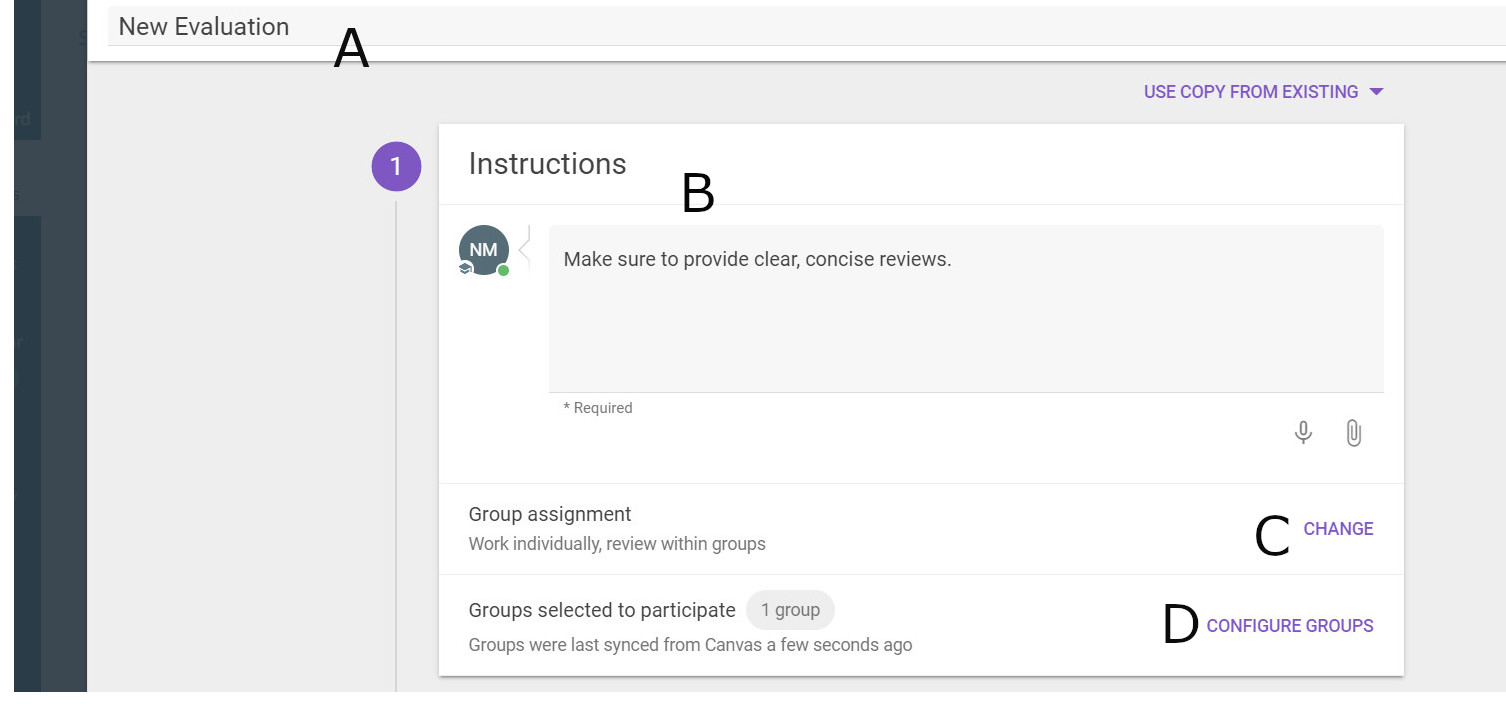Click the NM user avatar
1506x725 pixels.
[483, 250]
